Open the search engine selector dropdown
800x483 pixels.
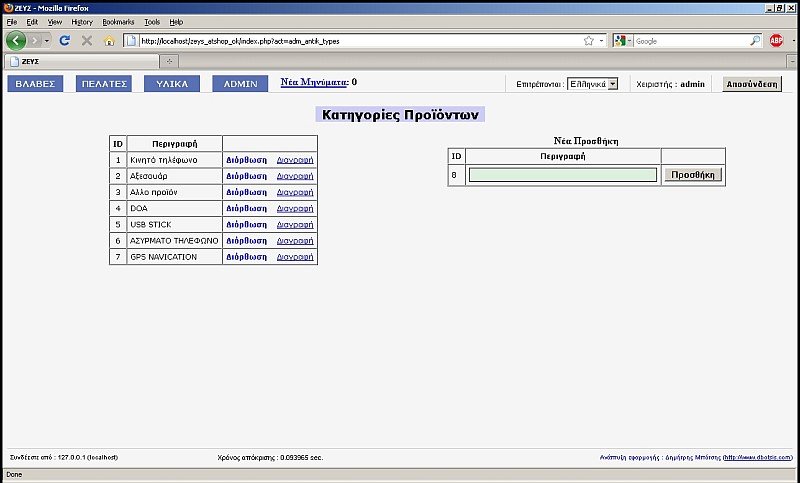tap(630, 41)
